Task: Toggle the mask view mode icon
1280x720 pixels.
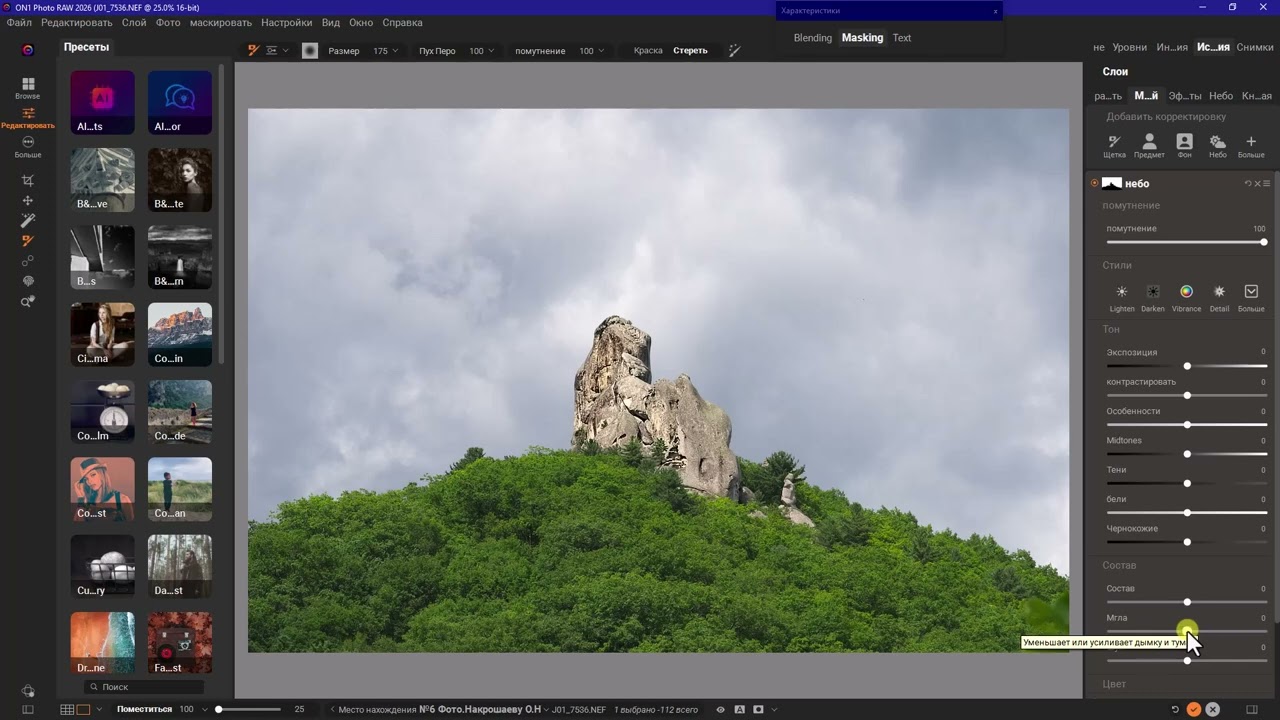Action: 758,710
